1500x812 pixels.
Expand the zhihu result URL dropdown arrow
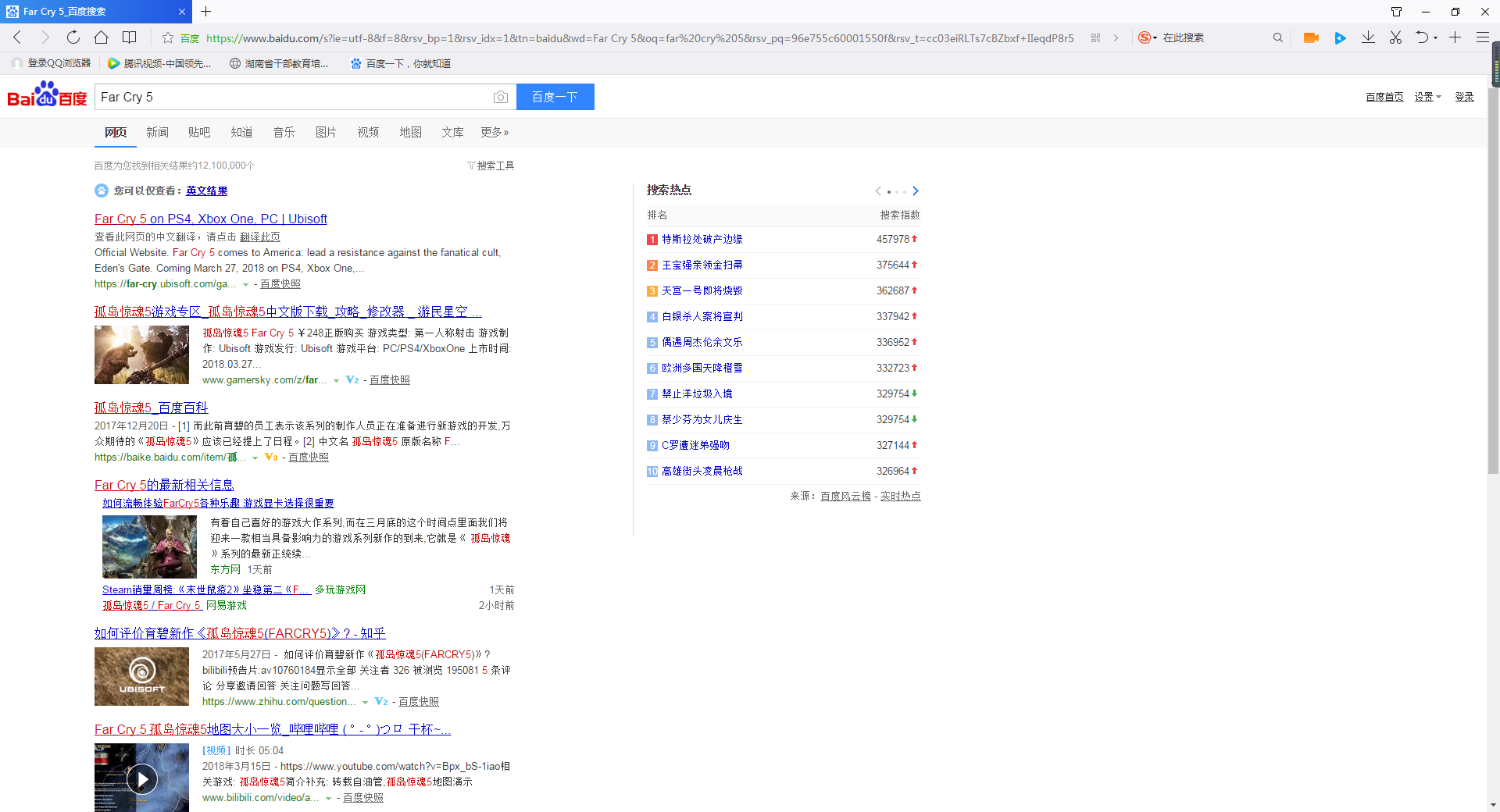[x=365, y=703]
